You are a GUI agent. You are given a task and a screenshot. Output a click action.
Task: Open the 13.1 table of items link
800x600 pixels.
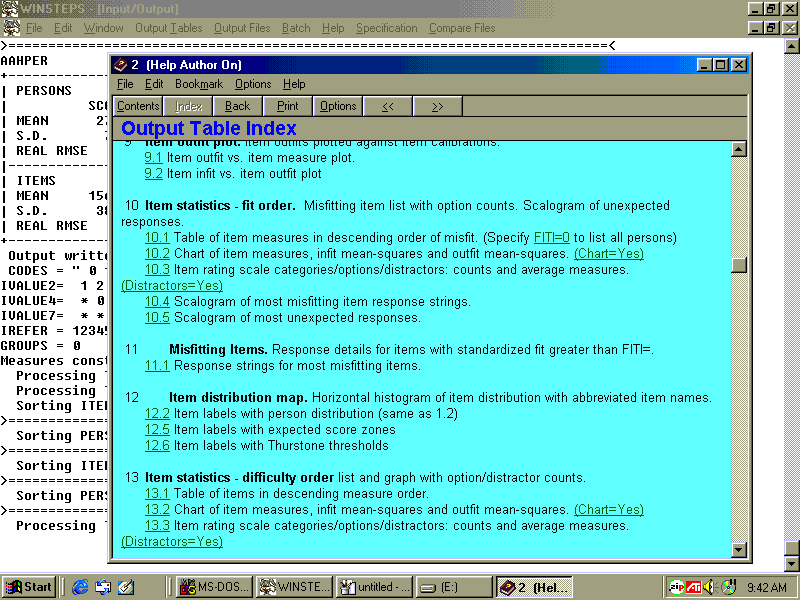157,494
